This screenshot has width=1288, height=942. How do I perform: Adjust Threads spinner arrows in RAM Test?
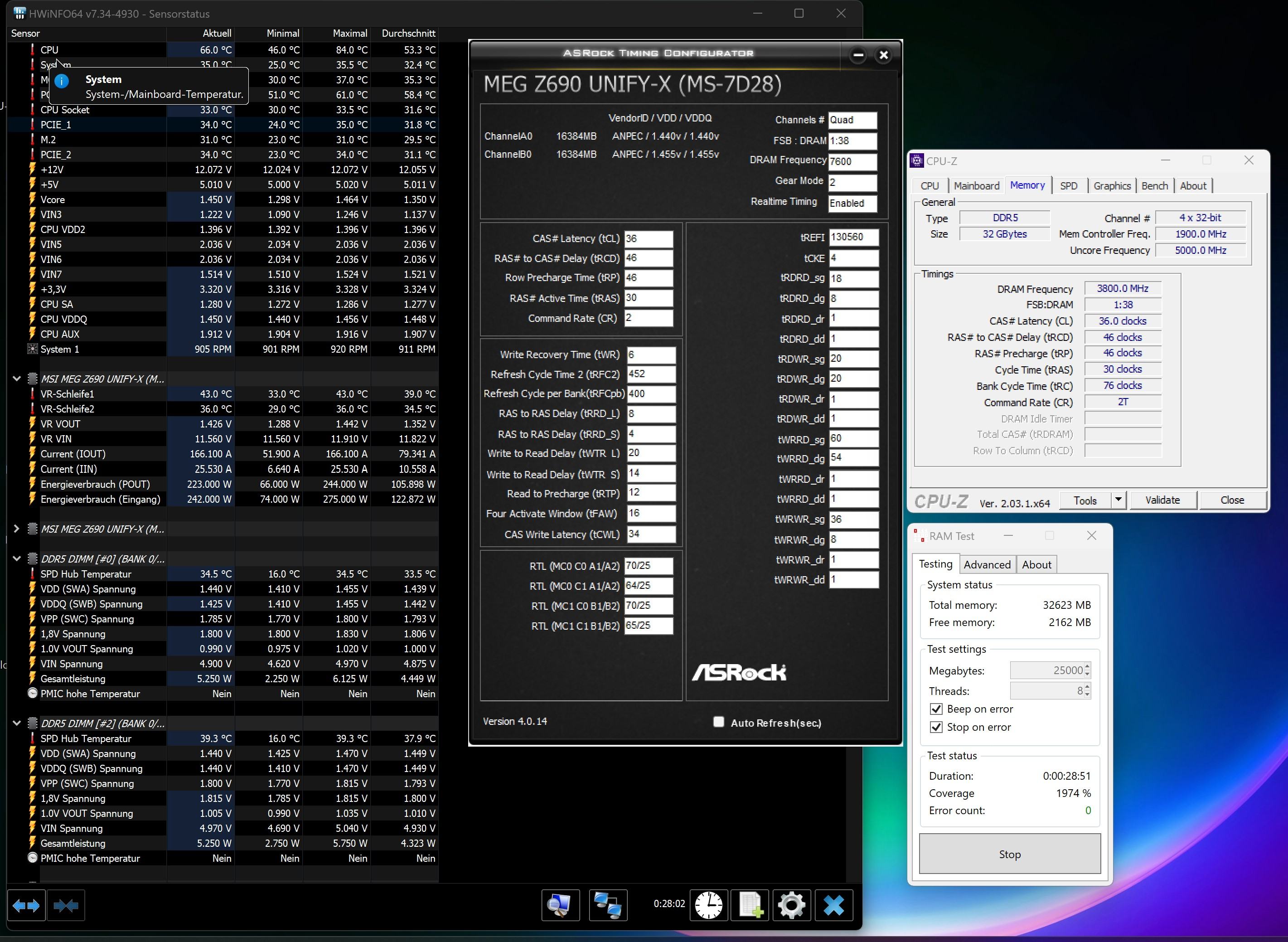pos(1087,690)
